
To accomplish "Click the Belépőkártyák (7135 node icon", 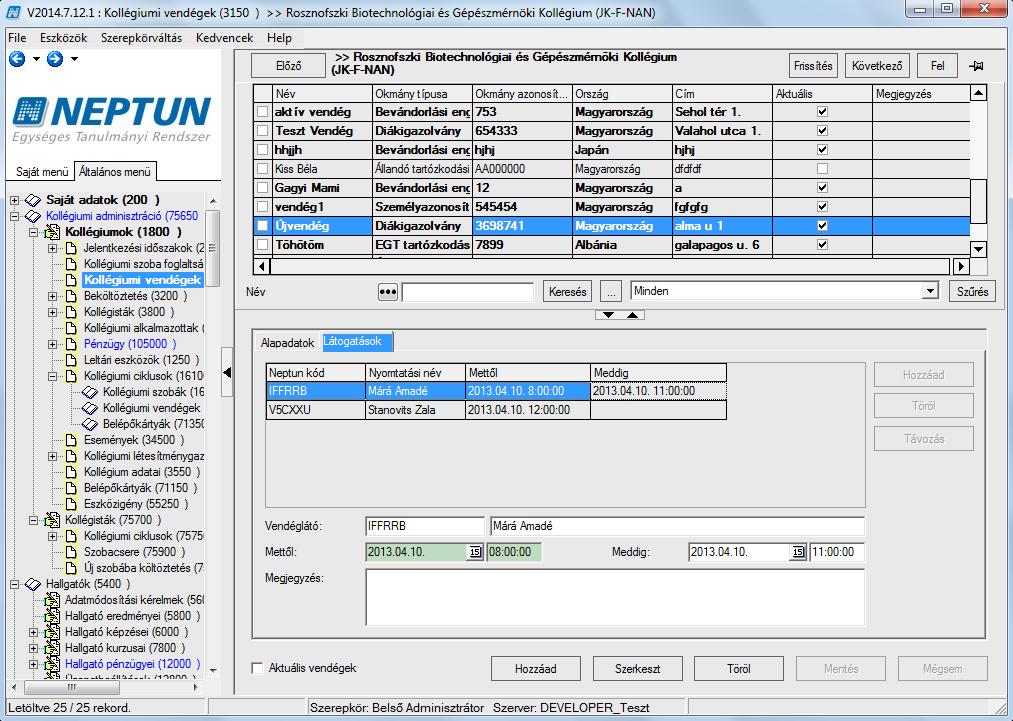I will click(x=90, y=424).
